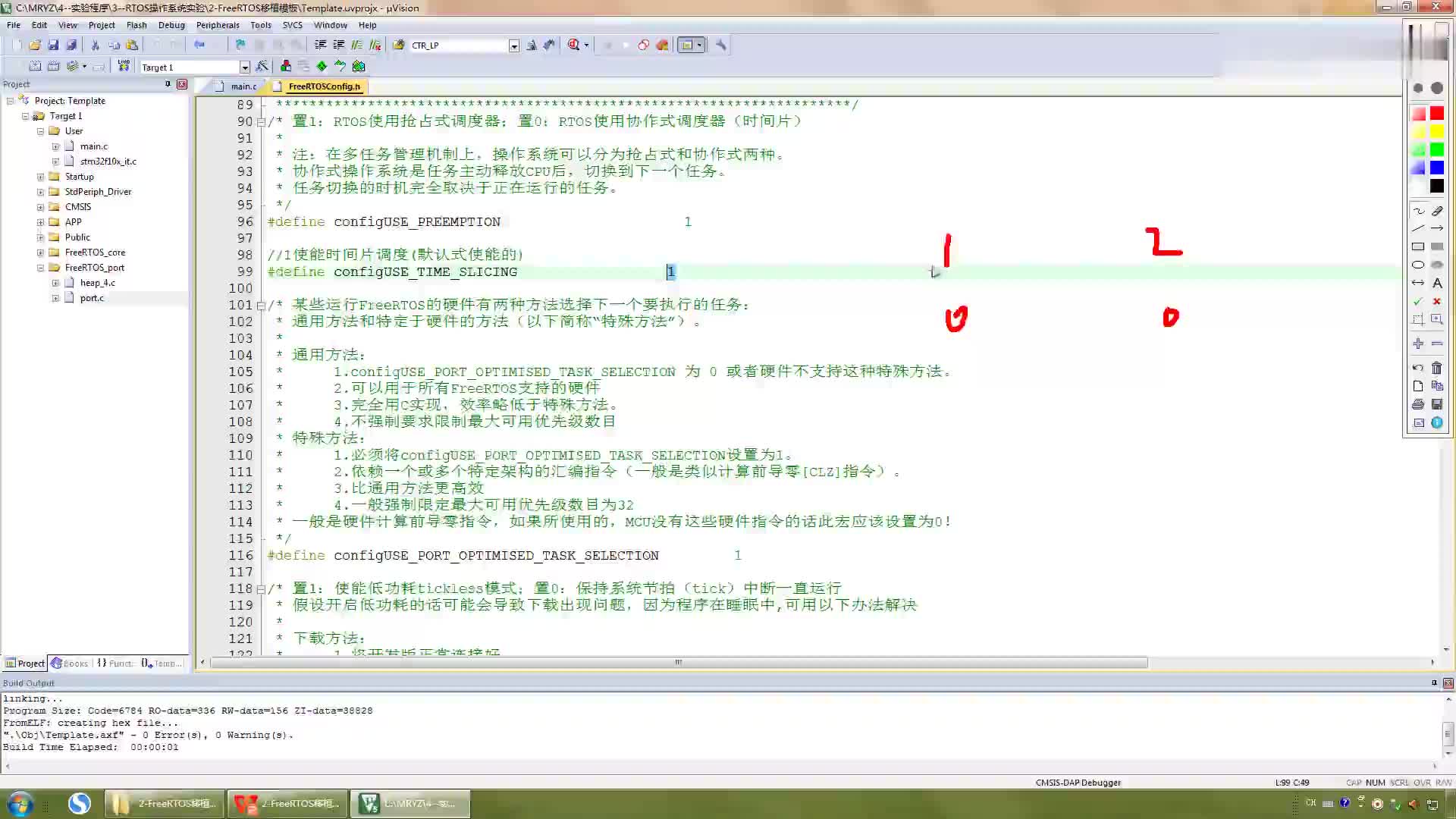Switch to the Functions panel tab
The width and height of the screenshot is (1456, 819).
(115, 664)
